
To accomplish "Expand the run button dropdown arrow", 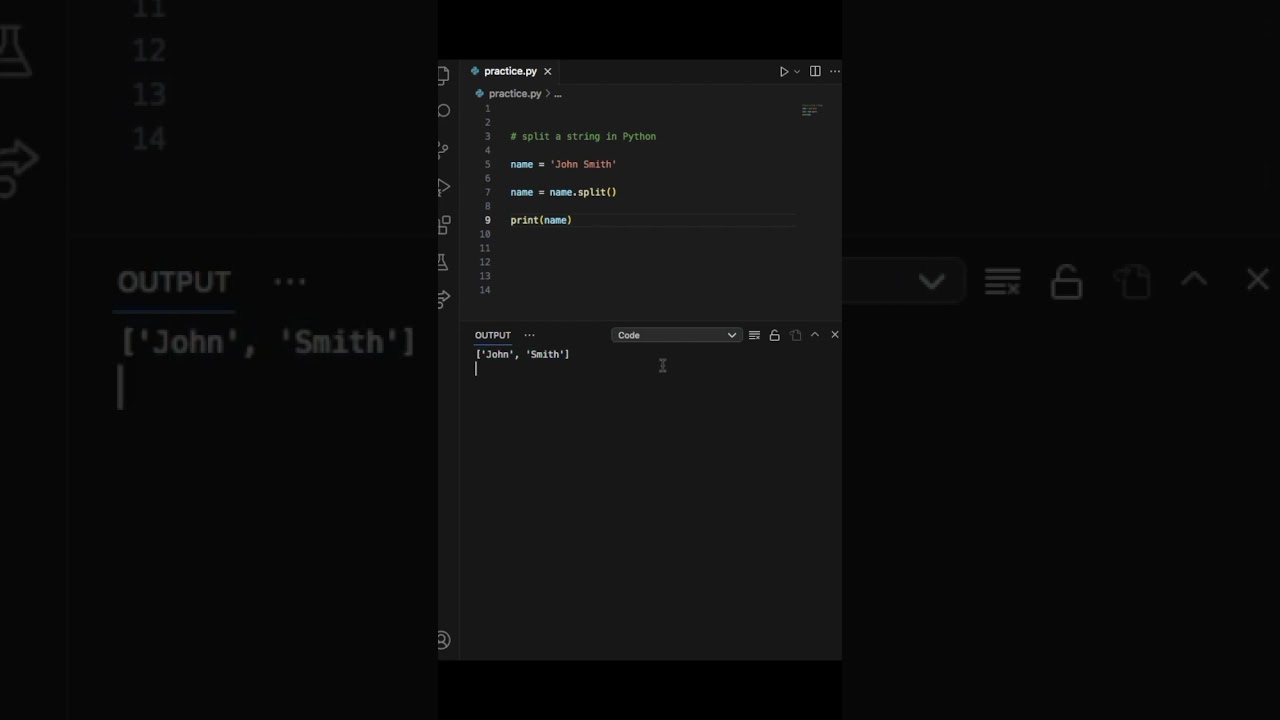I will pos(797,72).
